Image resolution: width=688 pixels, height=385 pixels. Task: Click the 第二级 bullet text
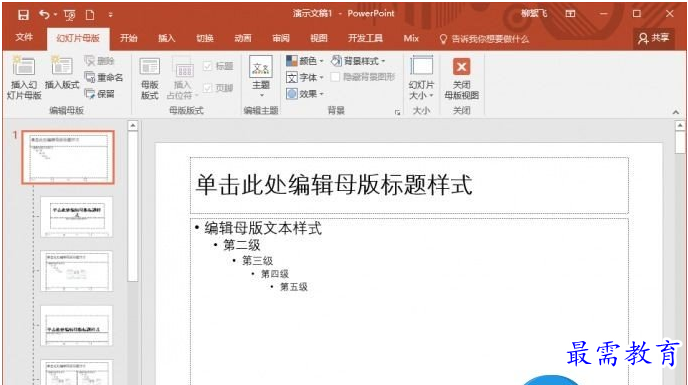[x=242, y=245]
